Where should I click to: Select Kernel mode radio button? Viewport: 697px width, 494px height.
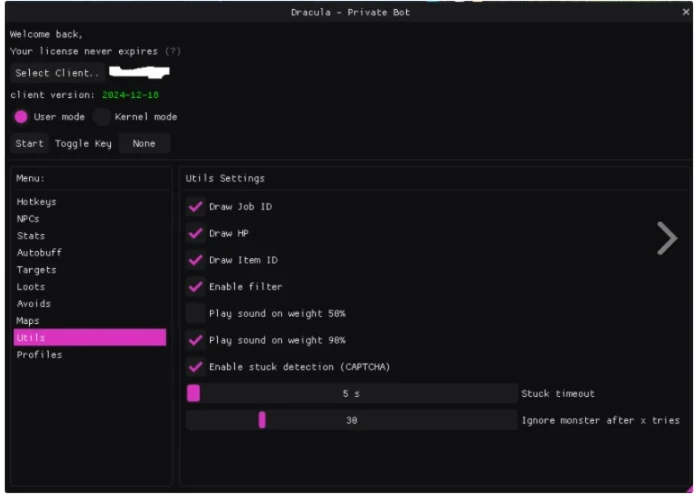(102, 117)
